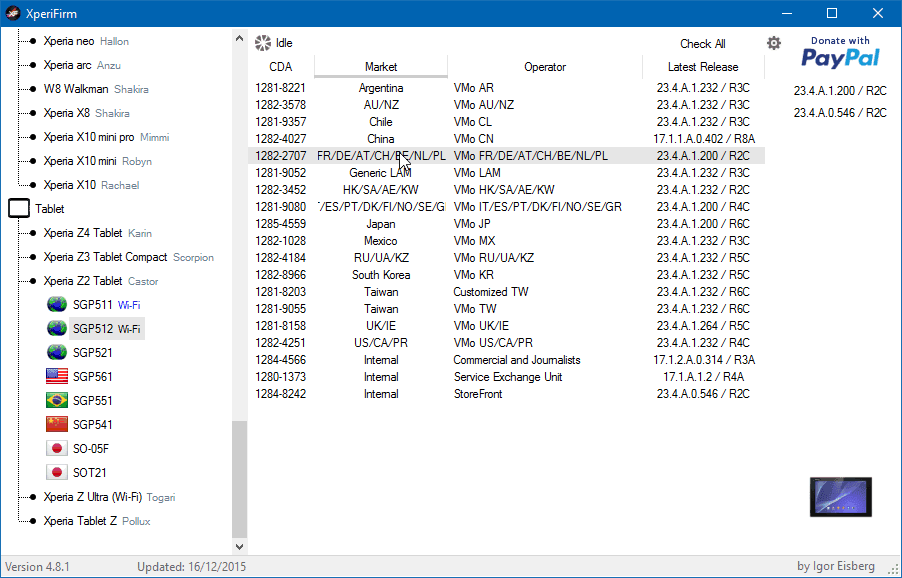
Task: Select the VMo FR/DE/AT/CH/BE/NL/PL row
Action: 506,156
